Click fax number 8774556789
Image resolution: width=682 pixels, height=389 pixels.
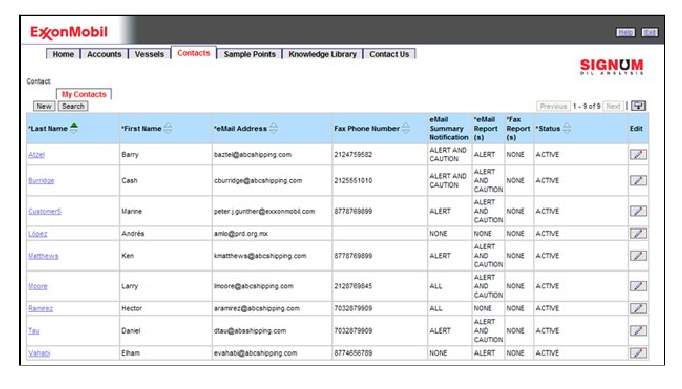pos(353,353)
